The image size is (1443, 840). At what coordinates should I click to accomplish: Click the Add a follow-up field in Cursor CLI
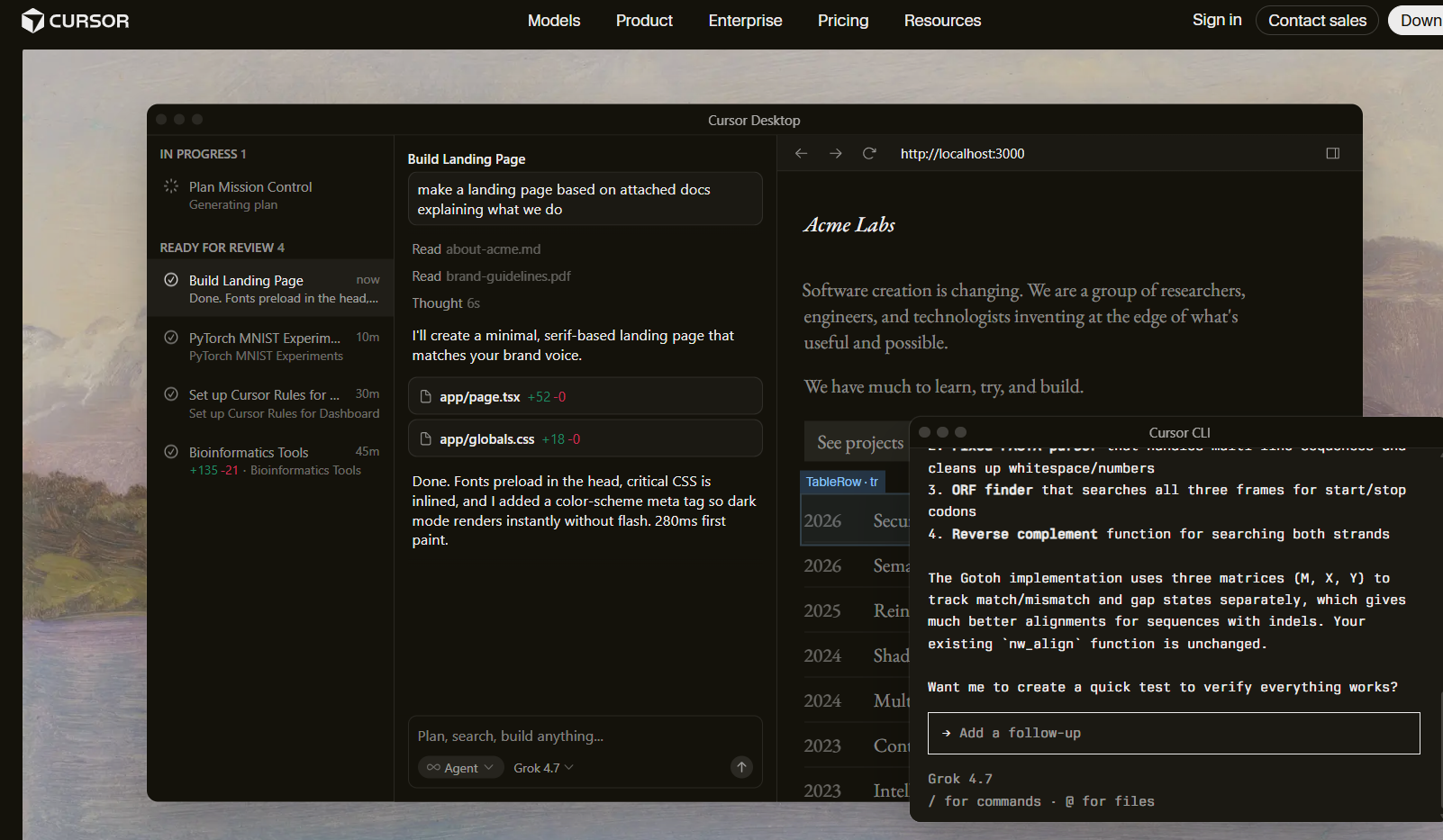pos(1174,733)
